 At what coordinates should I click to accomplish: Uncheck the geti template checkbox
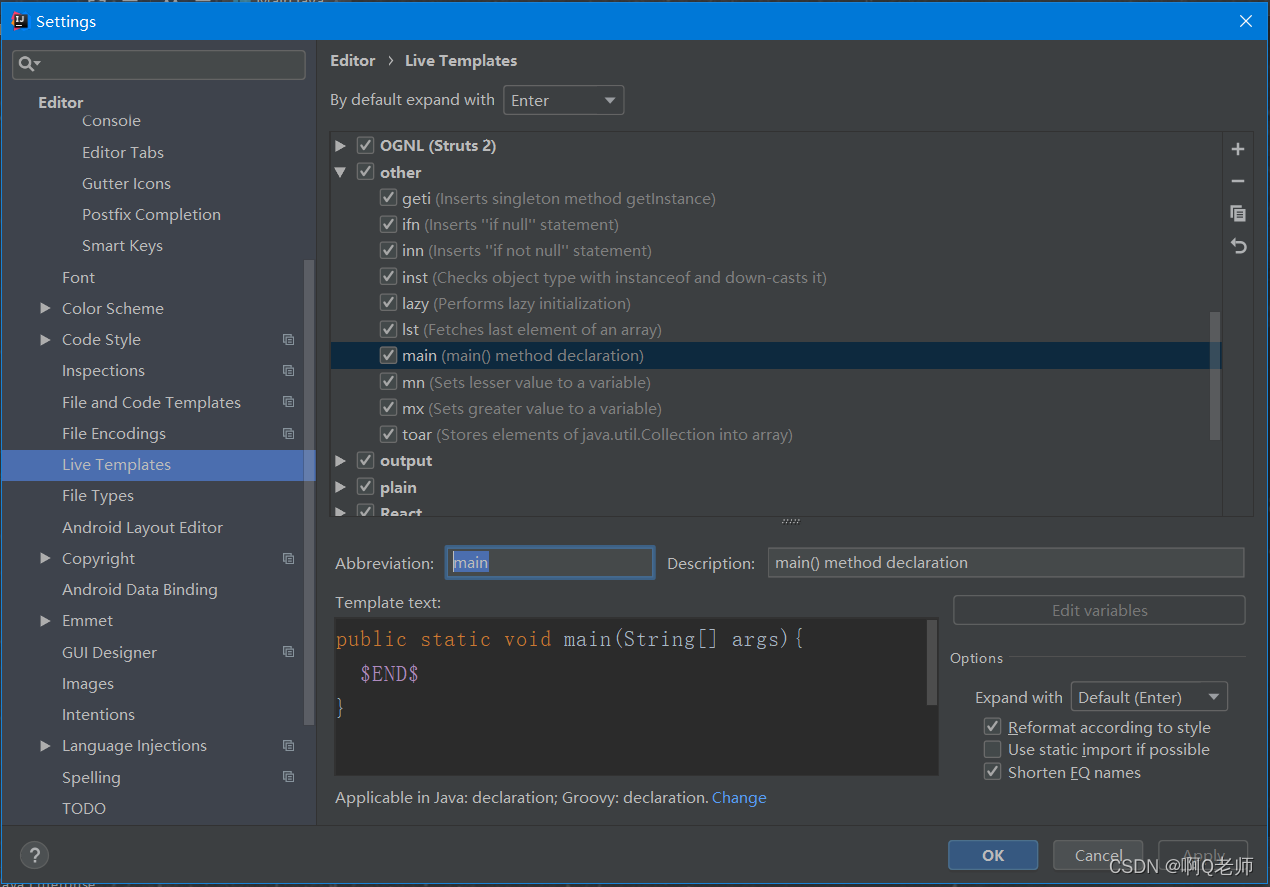389,198
